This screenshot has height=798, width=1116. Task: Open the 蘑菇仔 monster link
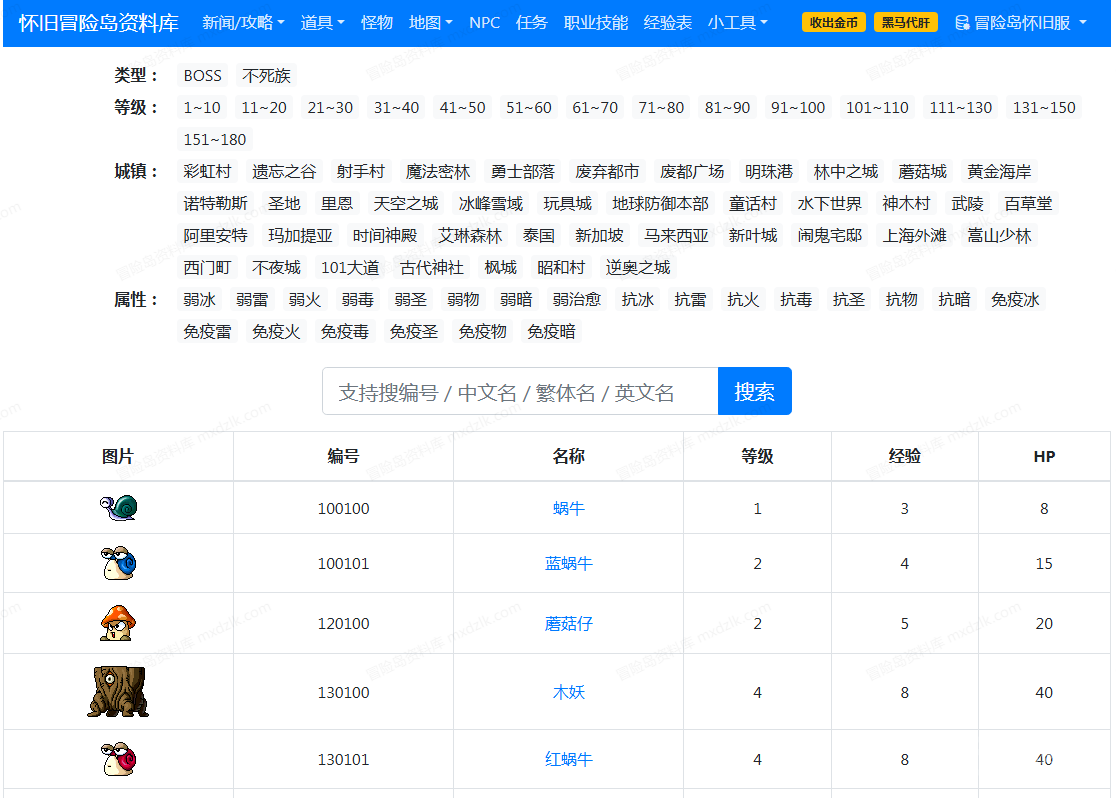pyautogui.click(x=568, y=624)
